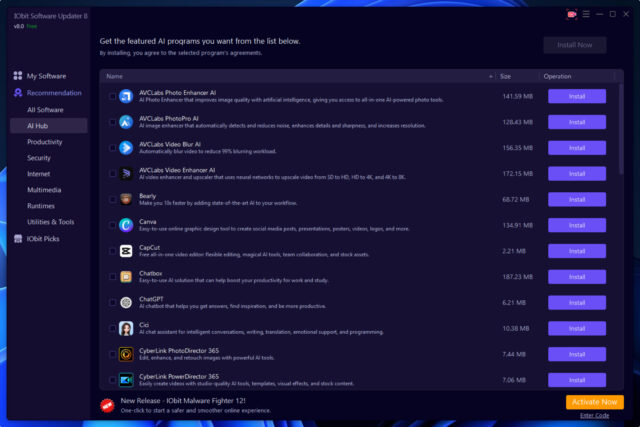The height and width of the screenshot is (427, 640).
Task: Click the CyberLink PowerDirector 365 icon
Action: click(x=126, y=380)
